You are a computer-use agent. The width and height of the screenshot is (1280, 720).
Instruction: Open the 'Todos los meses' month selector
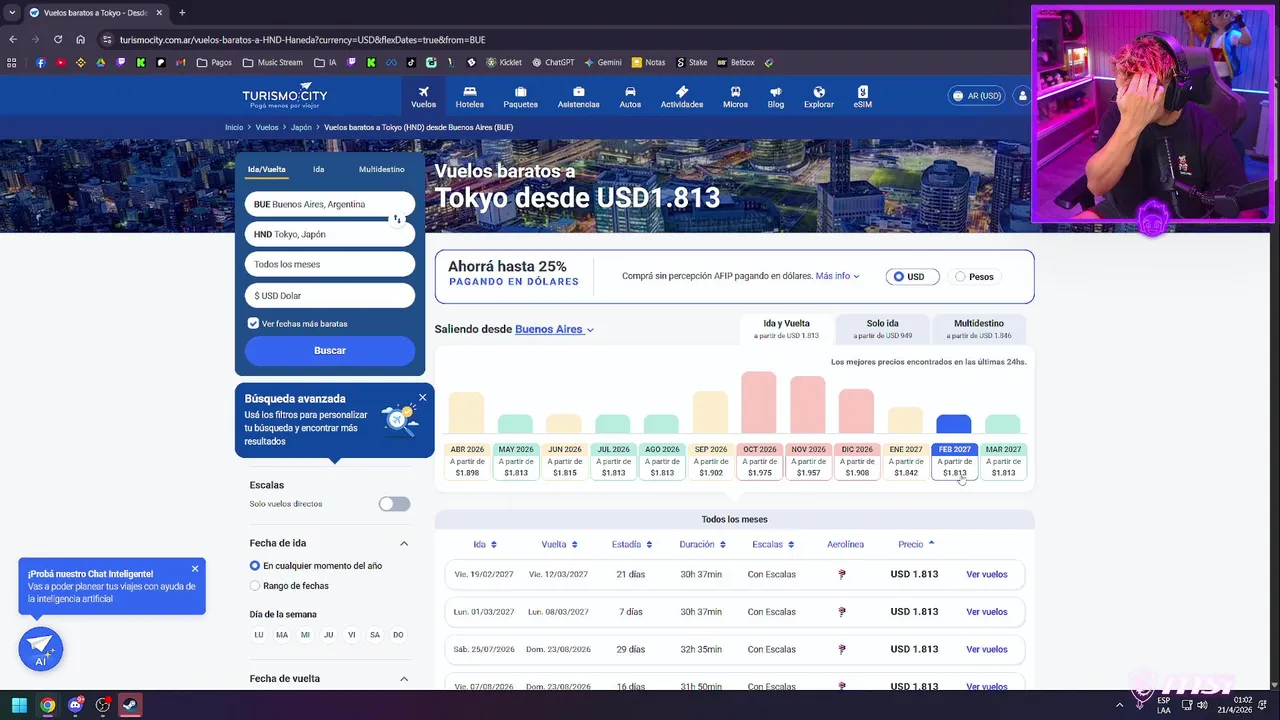coord(330,264)
